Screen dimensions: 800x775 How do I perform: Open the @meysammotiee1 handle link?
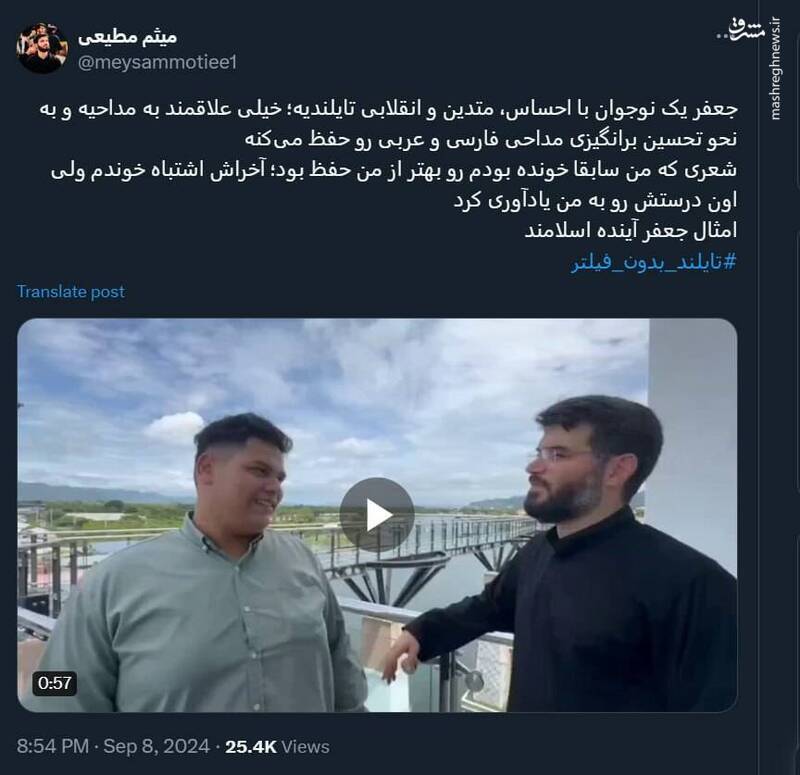pos(157,63)
